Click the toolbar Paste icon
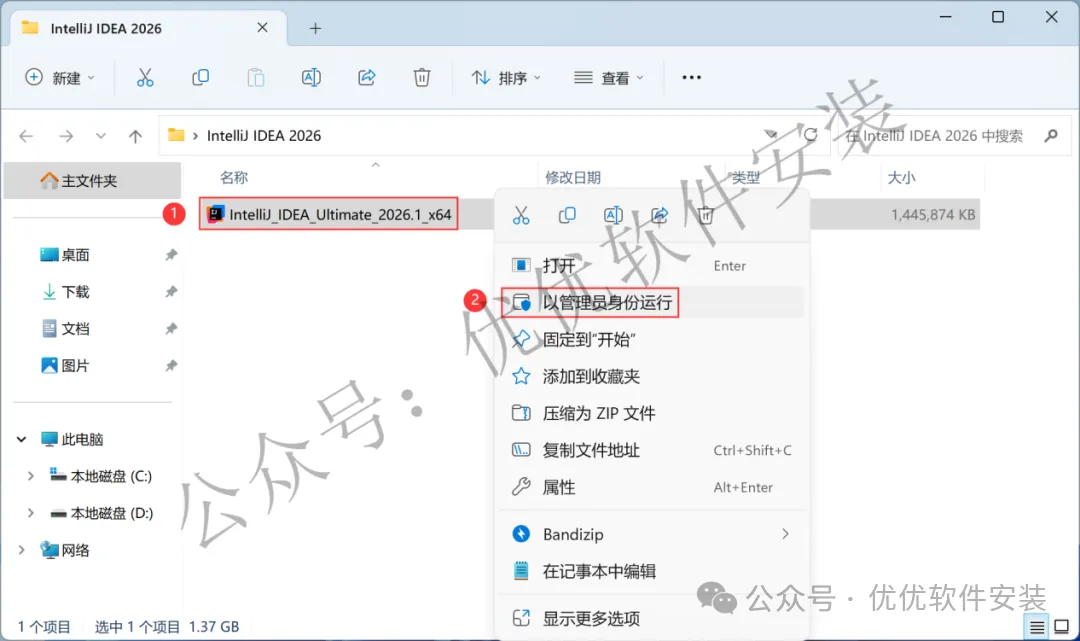Viewport: 1080px width, 641px height. click(x=256, y=78)
